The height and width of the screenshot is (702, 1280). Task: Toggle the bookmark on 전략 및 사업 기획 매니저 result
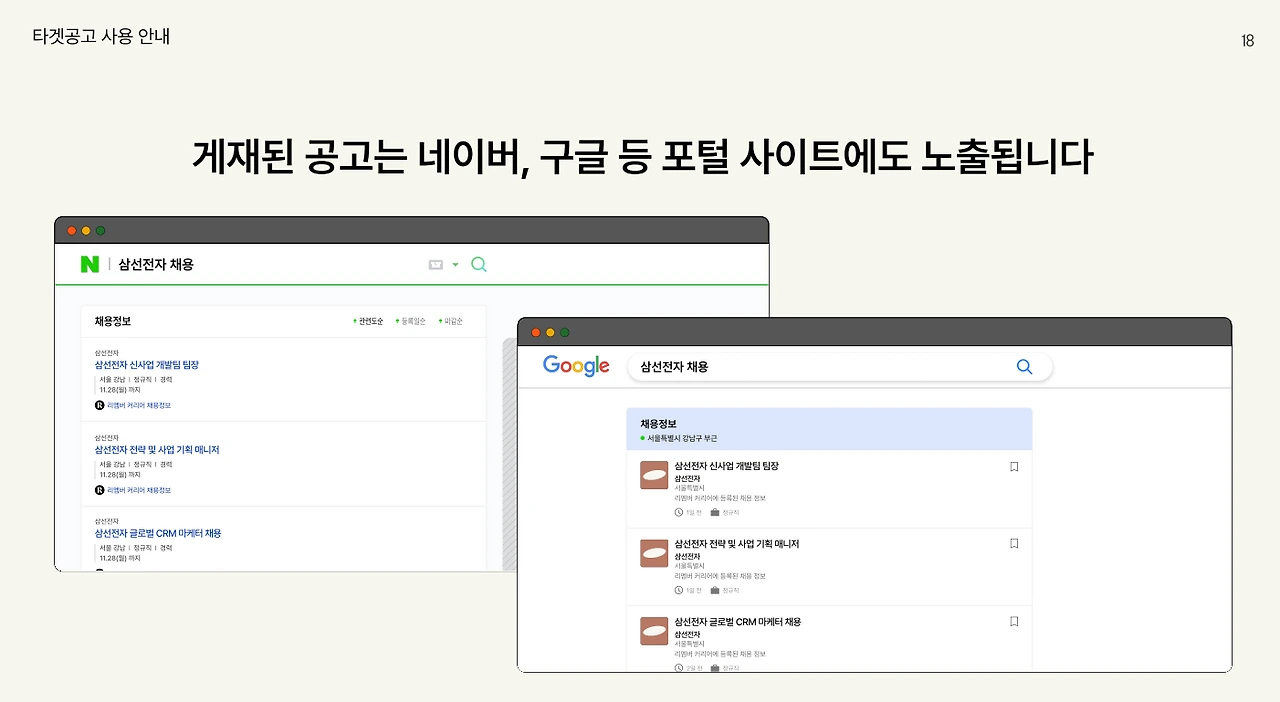point(1014,543)
